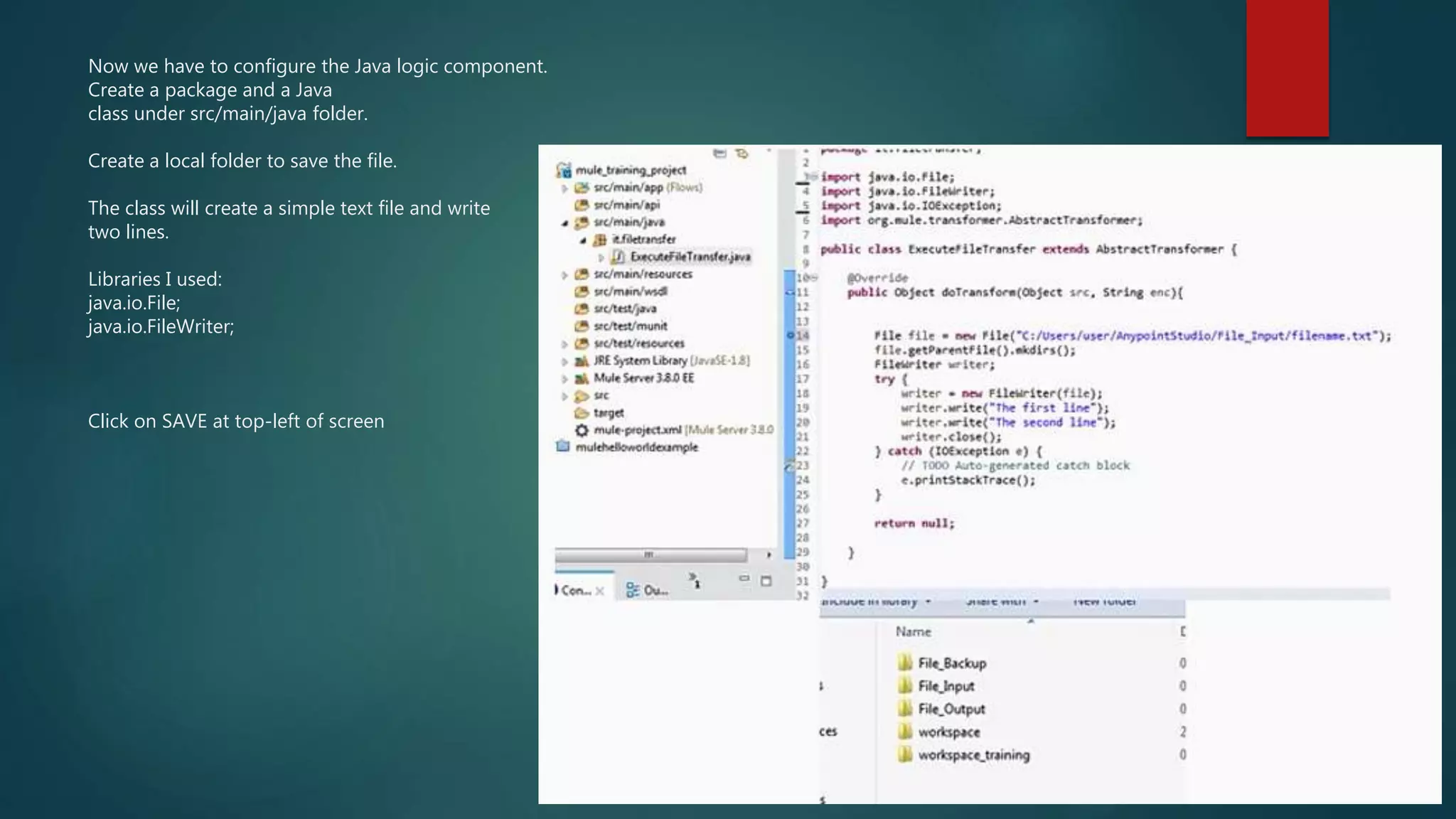Click the Mule Server 3.8.0 EE library icon

tap(582, 378)
